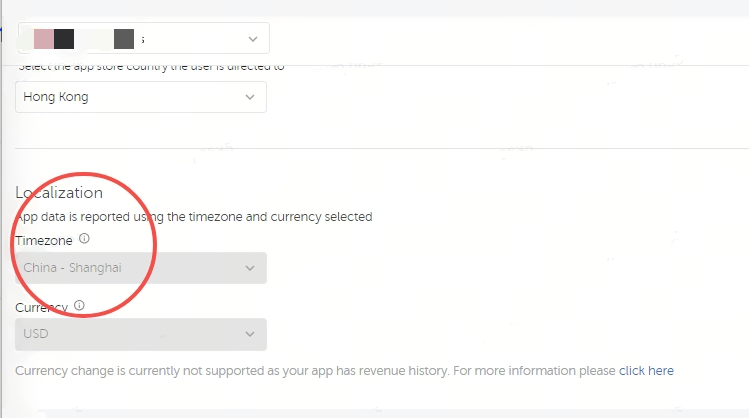
Task: Click the chevron of the top app selector
Action: click(253, 39)
